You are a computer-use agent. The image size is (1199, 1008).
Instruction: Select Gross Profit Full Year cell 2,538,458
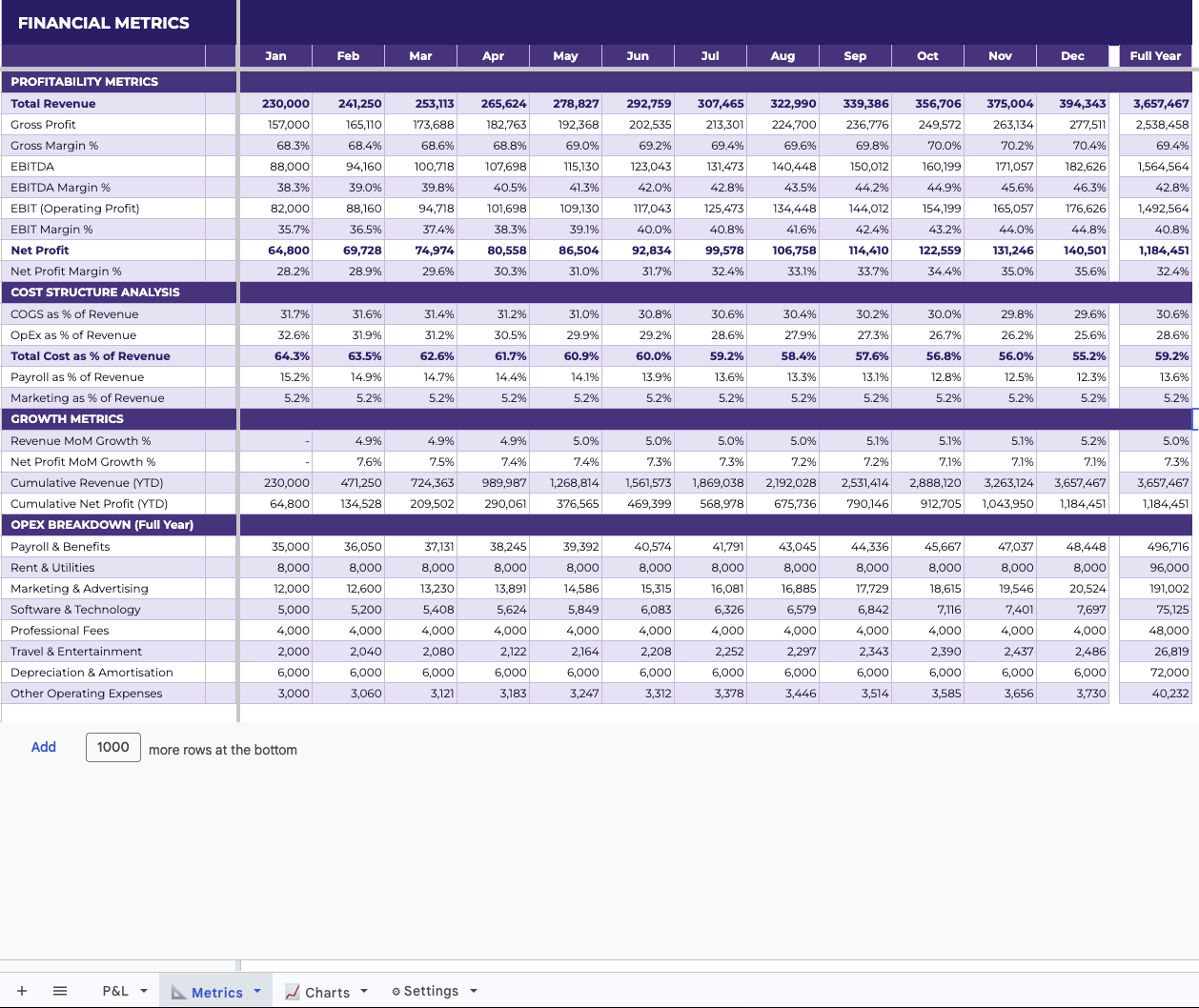[x=1155, y=125]
